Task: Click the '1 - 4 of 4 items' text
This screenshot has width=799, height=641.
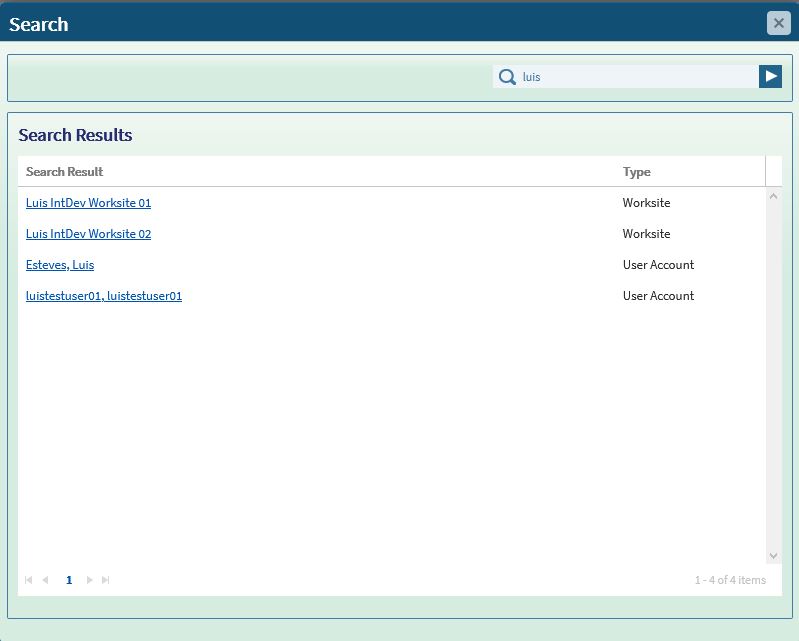Action: pyautogui.click(x=730, y=580)
